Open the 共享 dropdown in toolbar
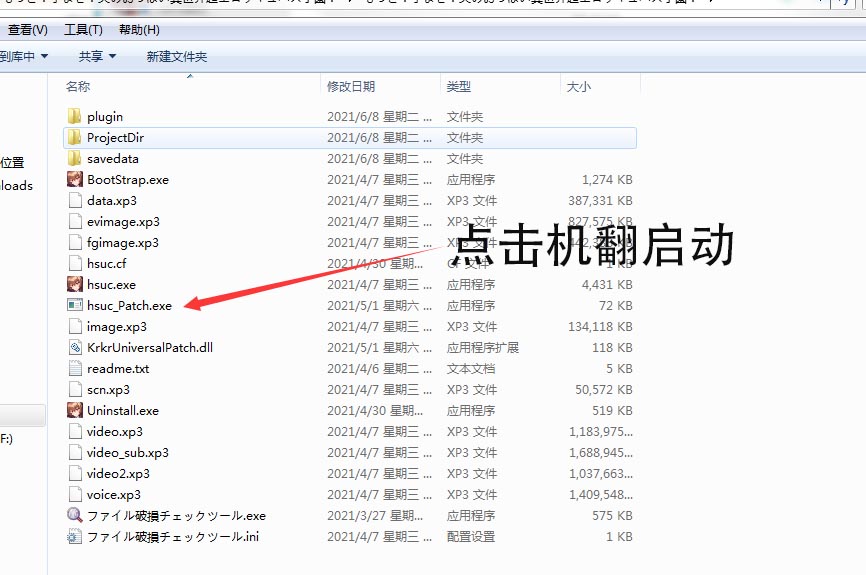This screenshot has height=575, width=866. click(97, 56)
